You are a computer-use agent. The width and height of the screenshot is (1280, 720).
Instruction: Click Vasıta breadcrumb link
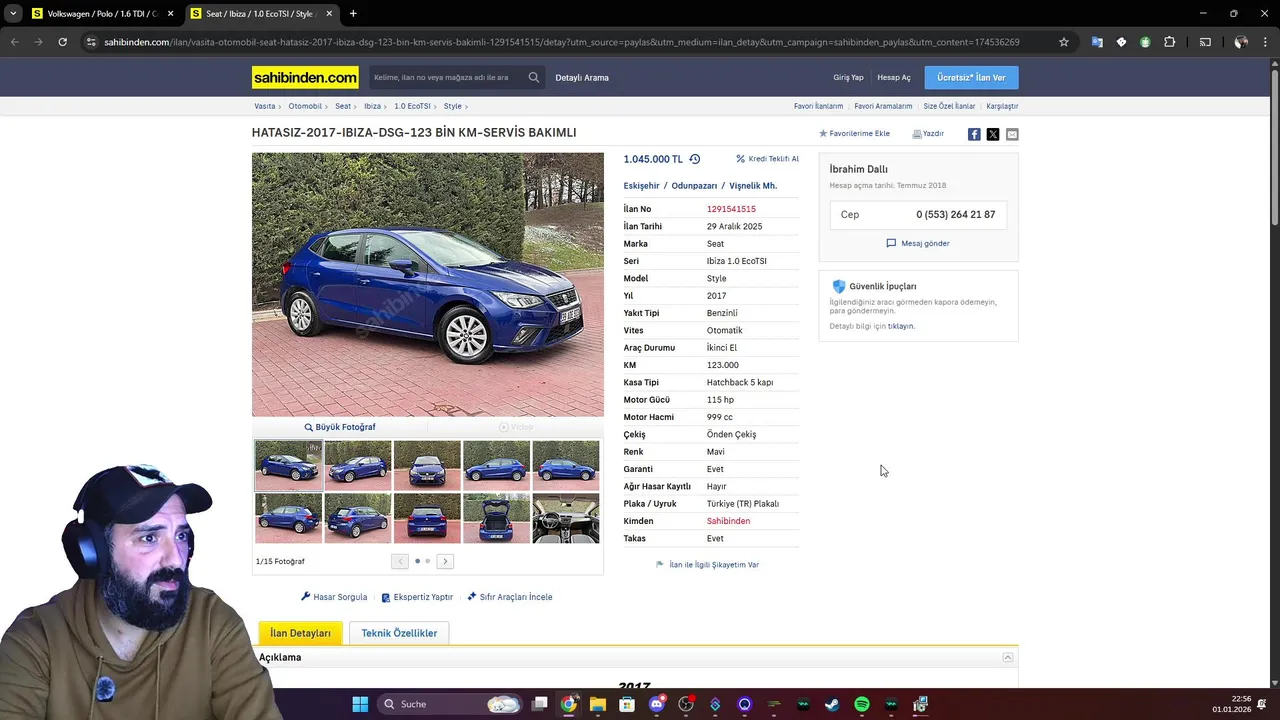point(264,106)
